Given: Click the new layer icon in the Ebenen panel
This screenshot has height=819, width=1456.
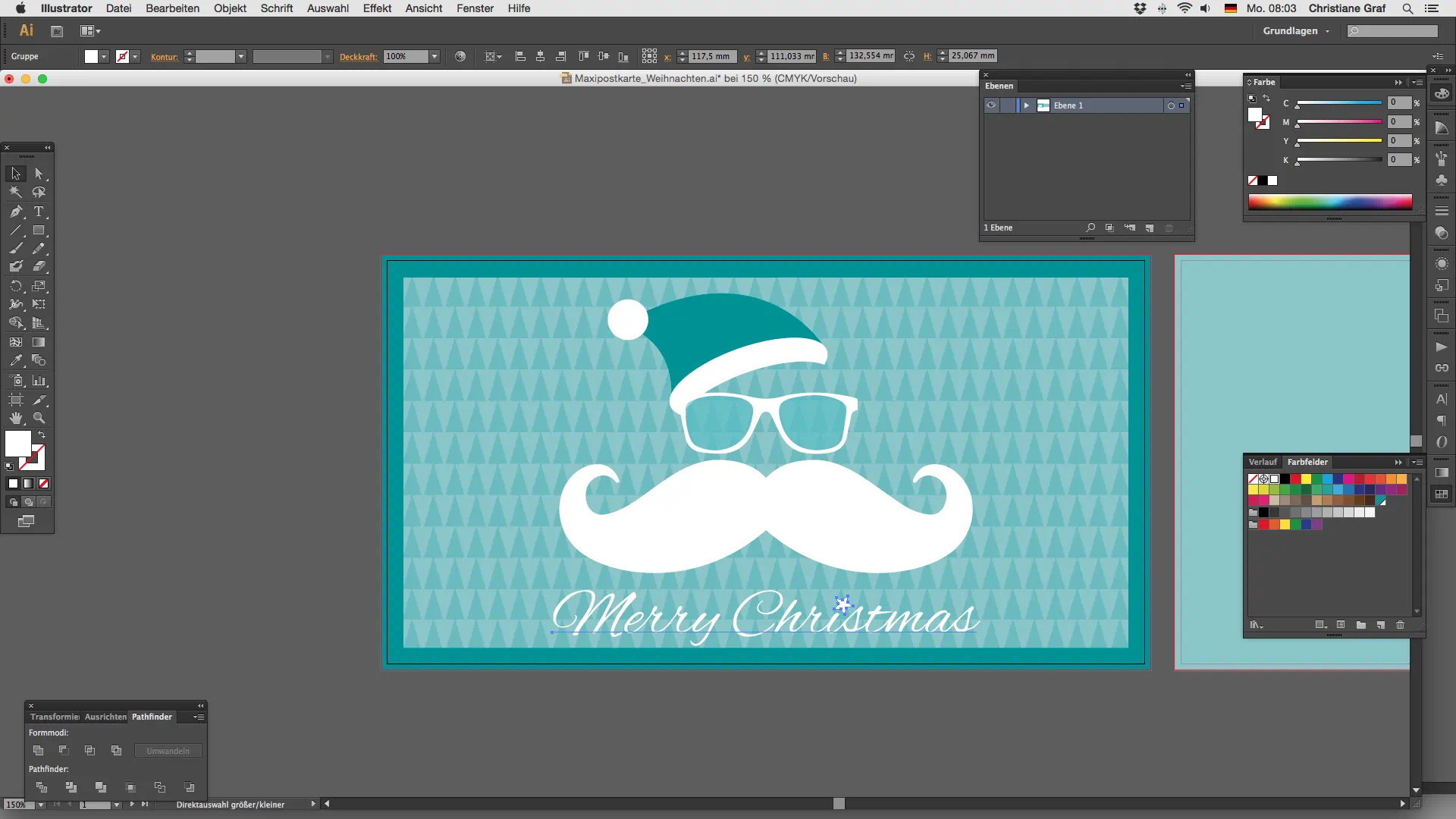Looking at the screenshot, I should [x=1150, y=227].
